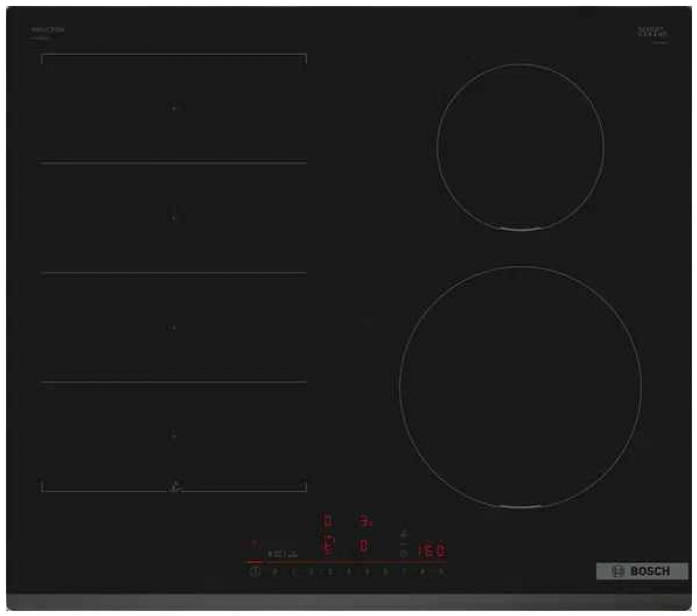The width and height of the screenshot is (697, 616).
Task: Select the lower-left zone heat display
Action: (327, 546)
